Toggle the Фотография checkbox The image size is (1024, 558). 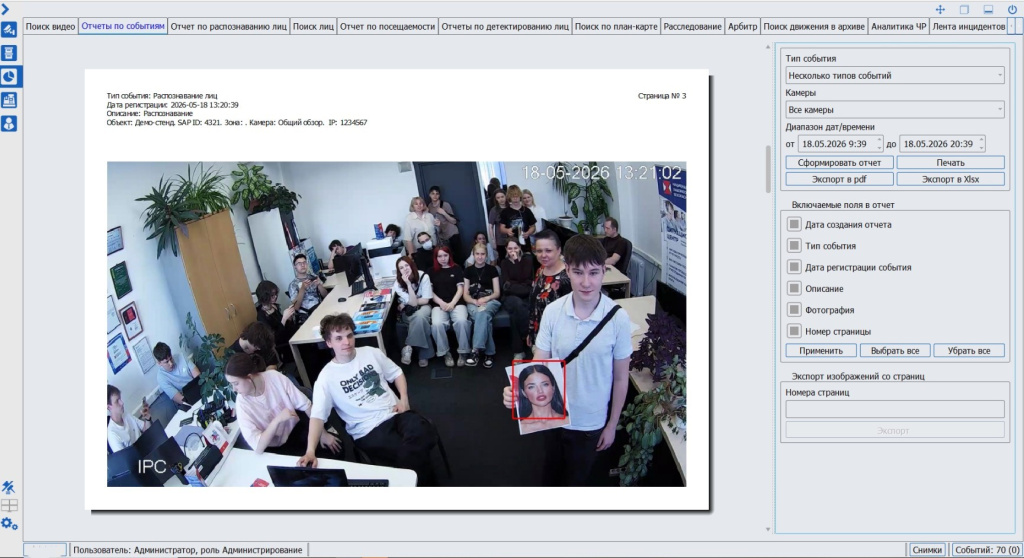(x=794, y=310)
